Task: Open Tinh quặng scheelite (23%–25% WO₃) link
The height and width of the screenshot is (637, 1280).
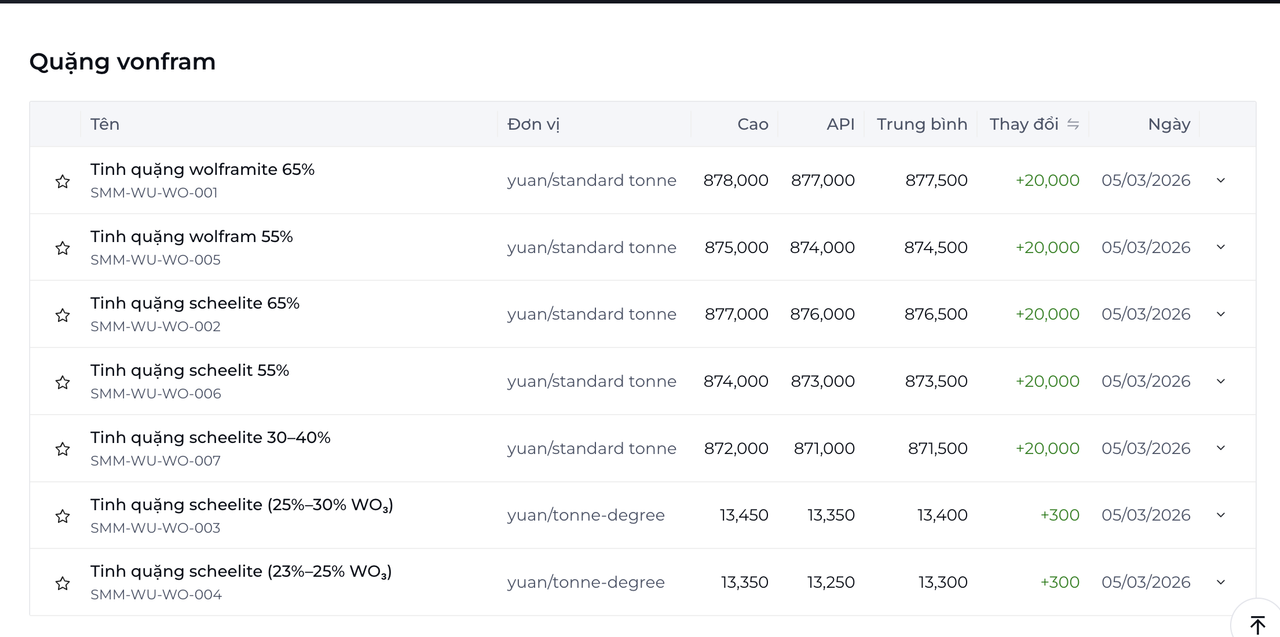Action: (241, 572)
